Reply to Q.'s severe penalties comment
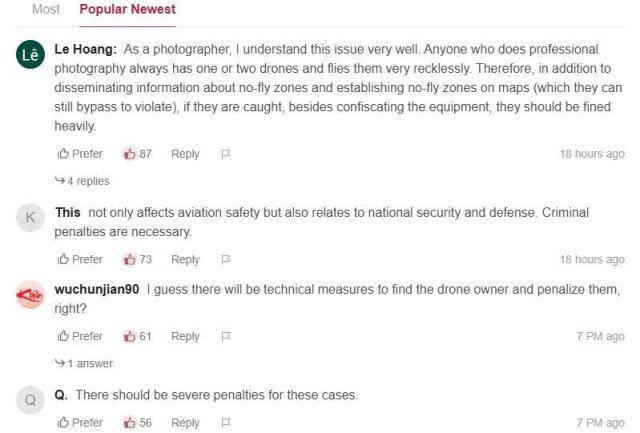This screenshot has height=433, width=640. point(185,423)
